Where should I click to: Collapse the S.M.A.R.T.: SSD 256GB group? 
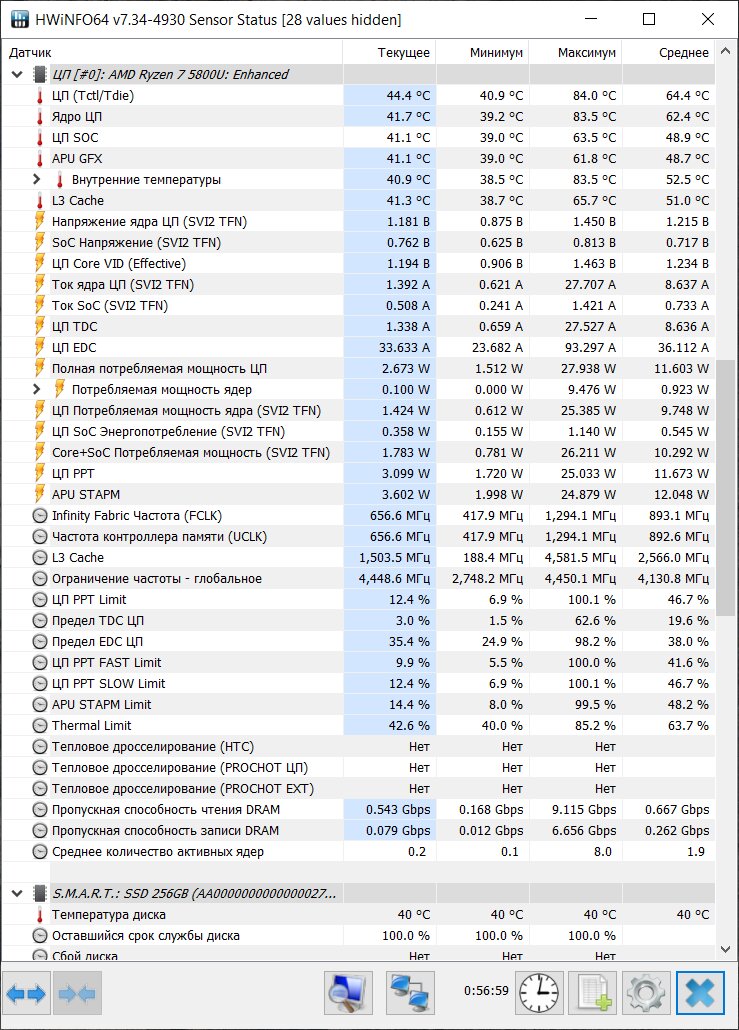[x=17, y=893]
